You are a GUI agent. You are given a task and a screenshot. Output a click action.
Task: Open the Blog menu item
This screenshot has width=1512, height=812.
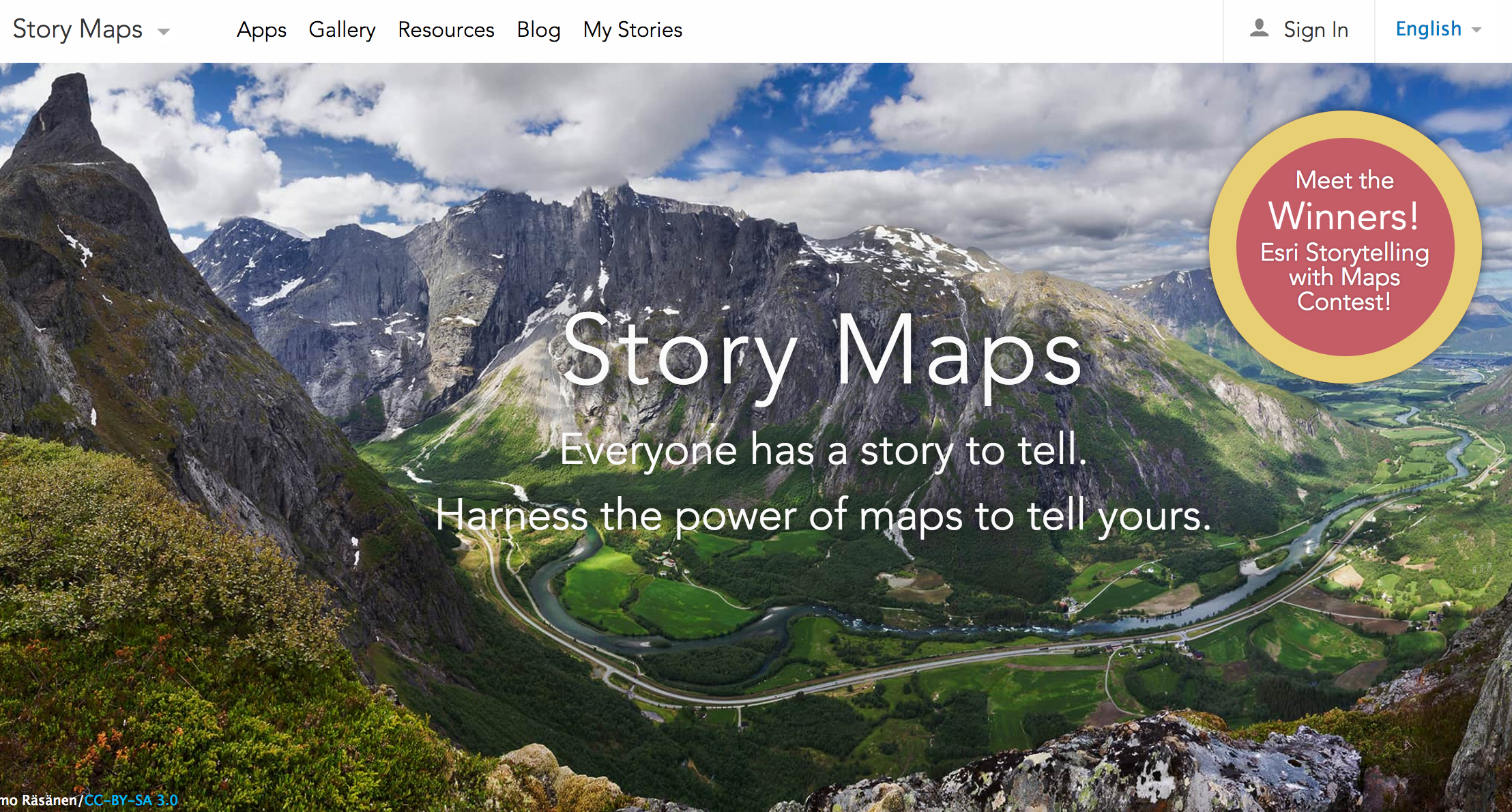coord(538,30)
